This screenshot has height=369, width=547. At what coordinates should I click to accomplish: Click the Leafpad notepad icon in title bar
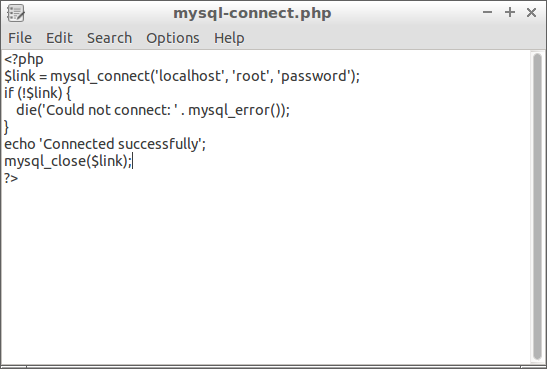pos(16,13)
